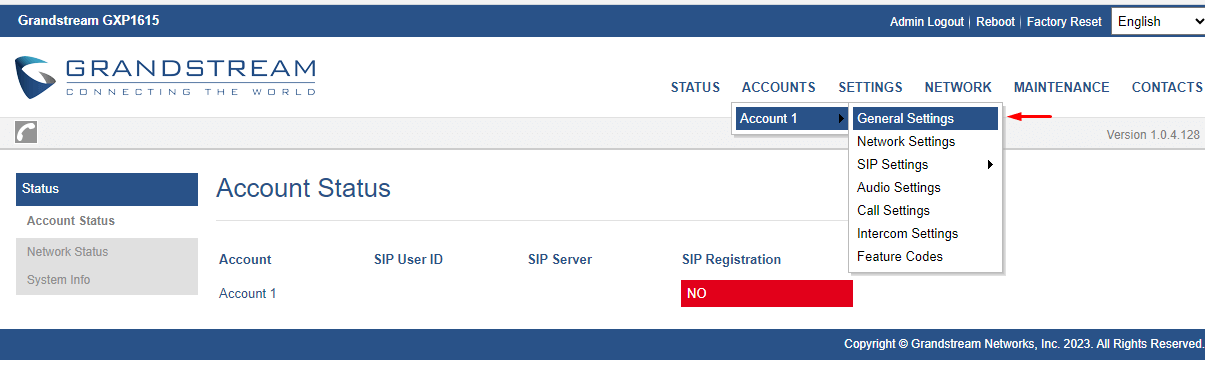The height and width of the screenshot is (387, 1205).
Task: Select the Status sidebar header
Action: [107, 189]
